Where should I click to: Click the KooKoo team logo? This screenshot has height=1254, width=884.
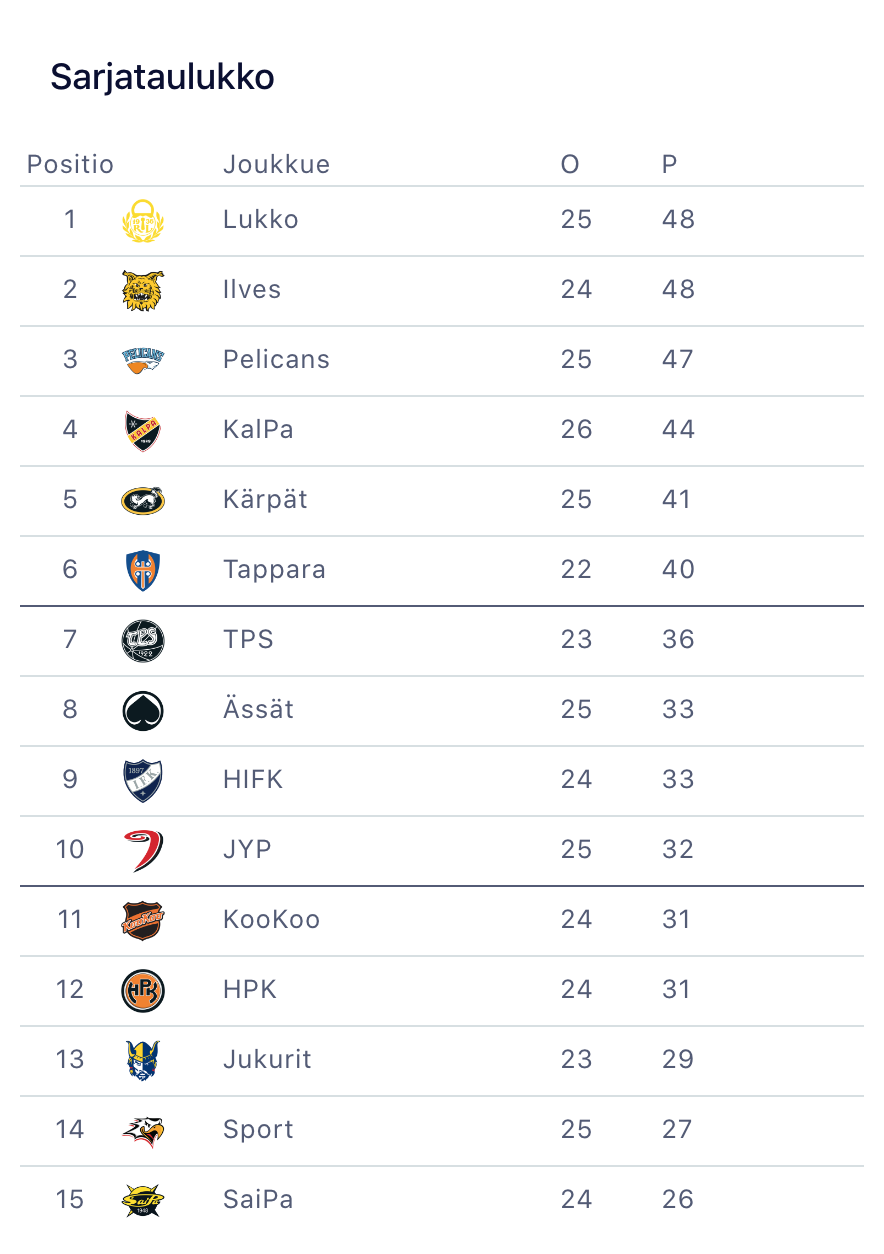[142, 920]
